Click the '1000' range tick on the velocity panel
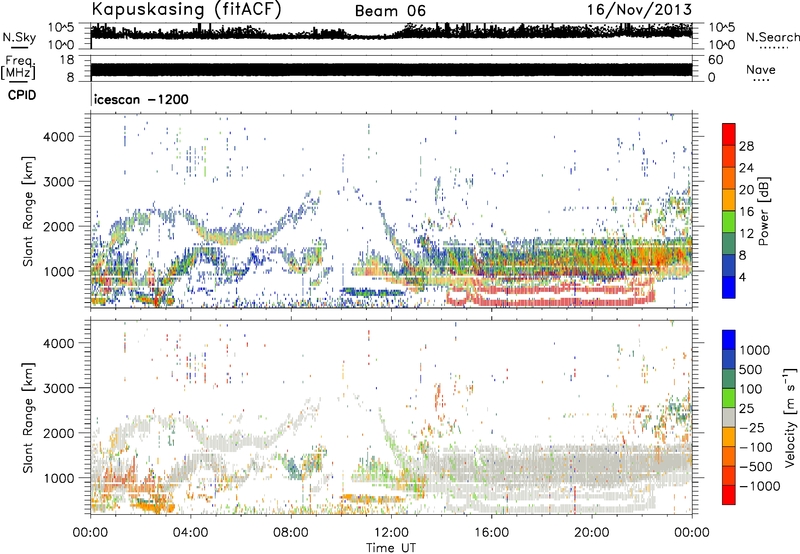 [x=58, y=478]
